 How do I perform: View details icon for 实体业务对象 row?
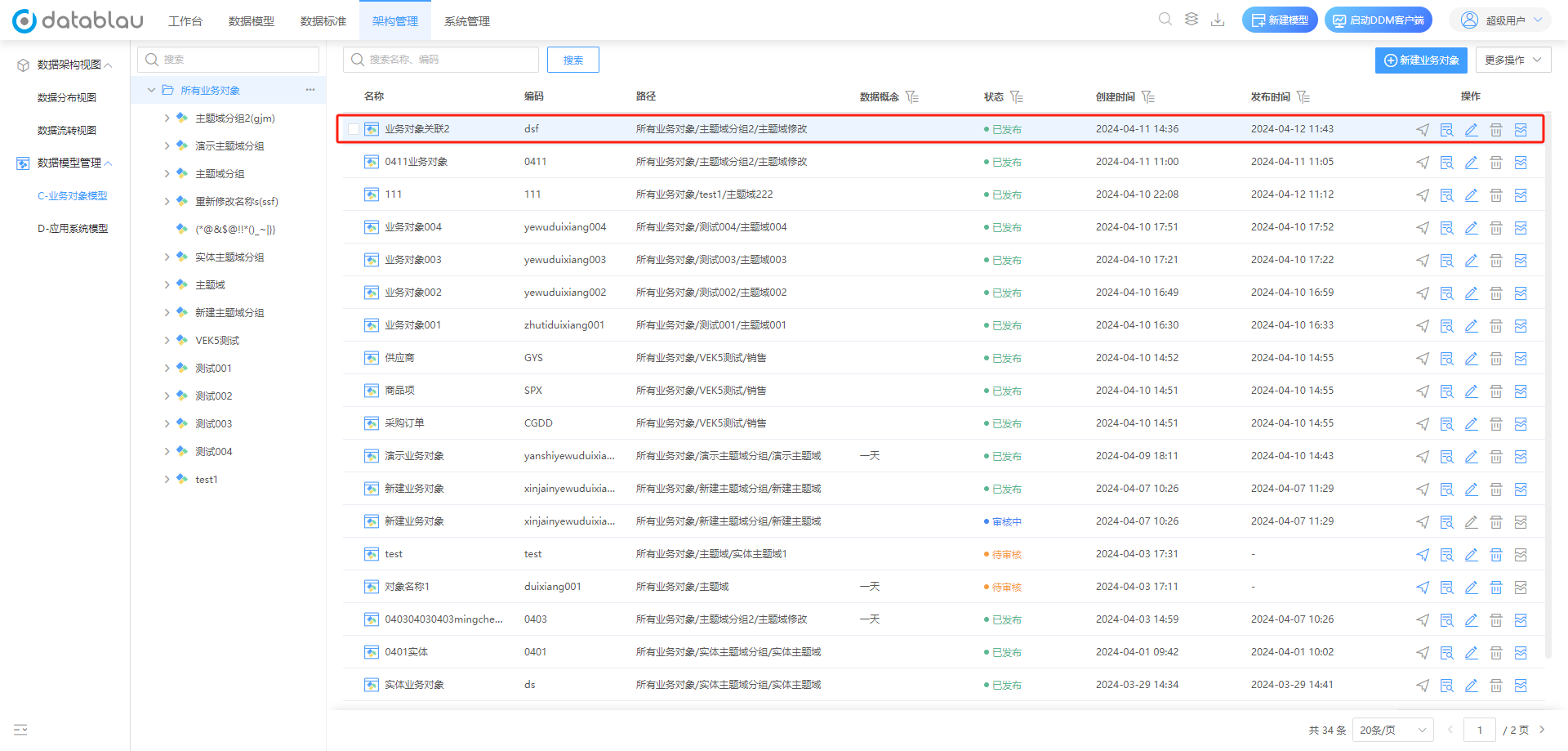1447,685
